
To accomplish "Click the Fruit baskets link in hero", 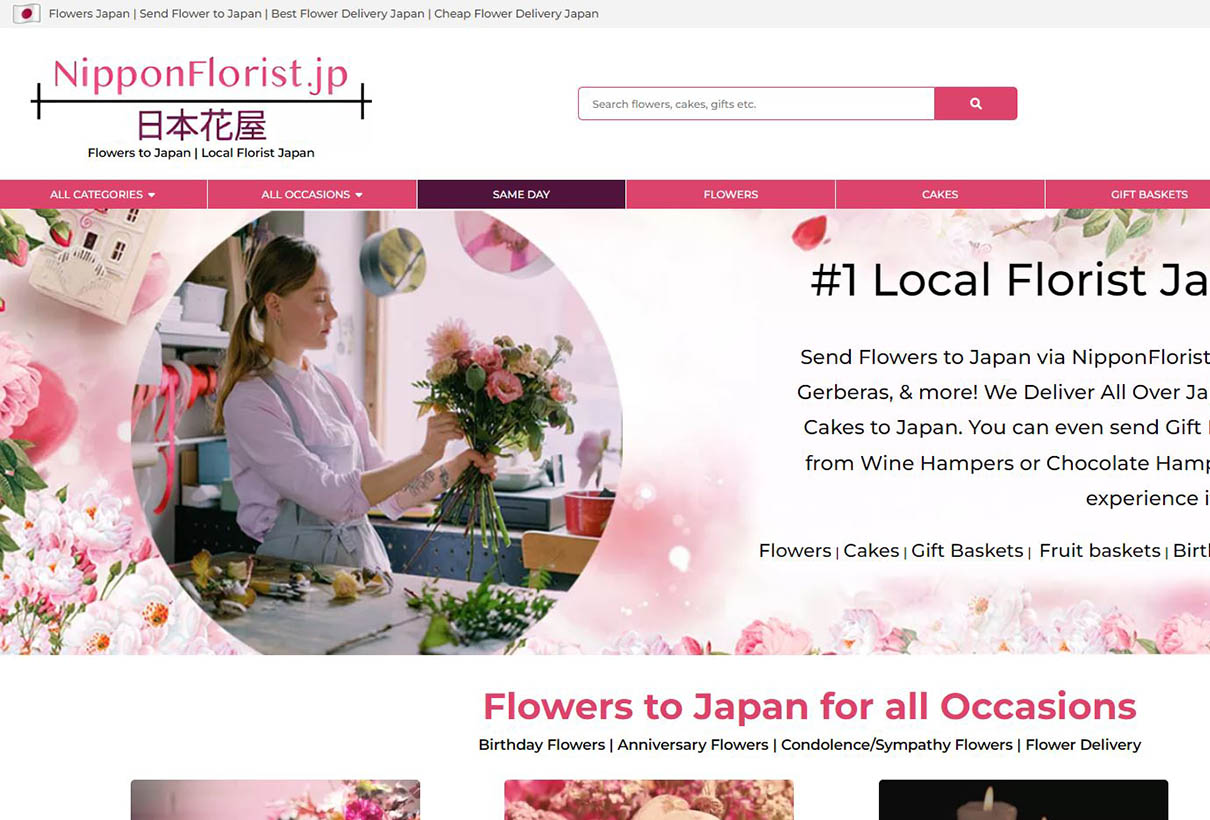I will tap(1100, 551).
